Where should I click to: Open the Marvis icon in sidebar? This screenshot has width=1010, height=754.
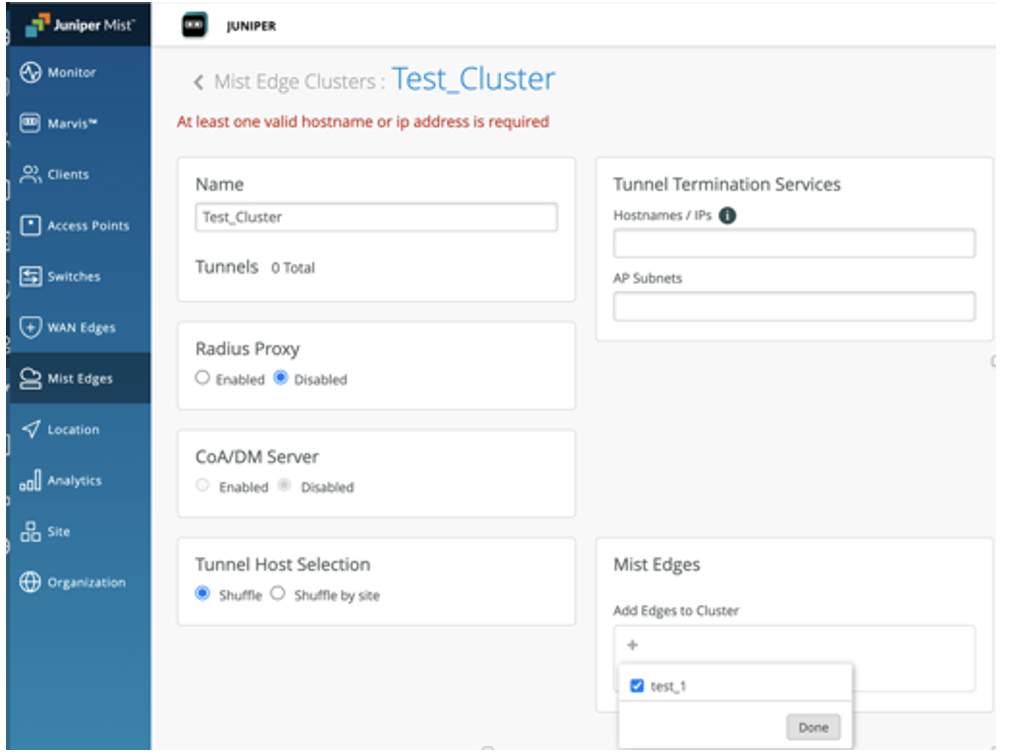[x=30, y=124]
